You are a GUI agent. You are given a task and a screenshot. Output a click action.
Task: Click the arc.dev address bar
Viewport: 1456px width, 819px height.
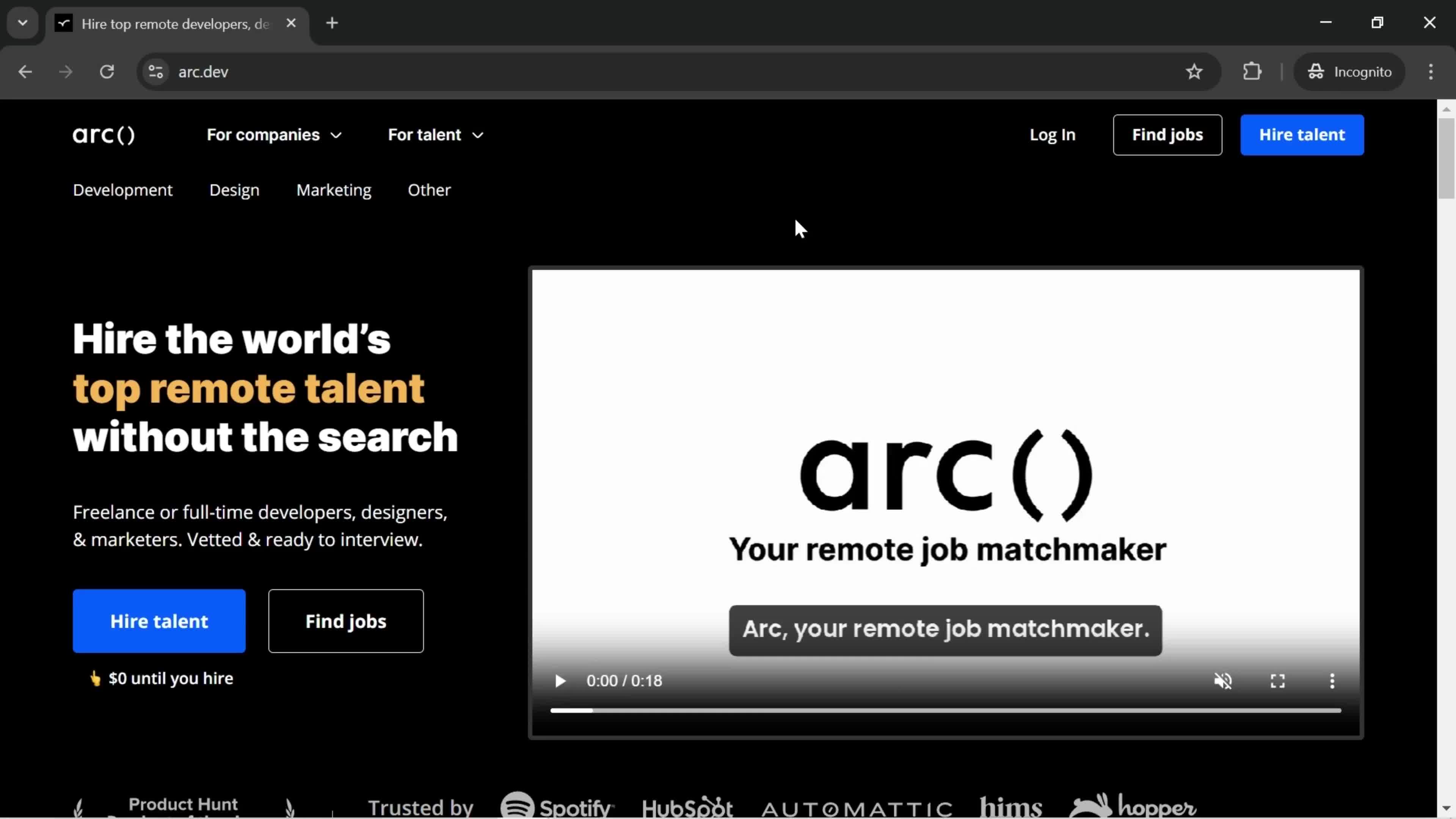(x=678, y=72)
